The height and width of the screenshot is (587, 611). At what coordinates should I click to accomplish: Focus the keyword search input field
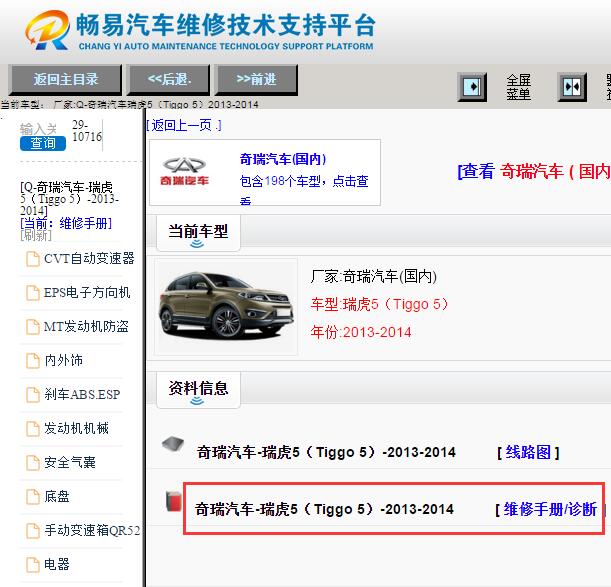click(x=38, y=129)
